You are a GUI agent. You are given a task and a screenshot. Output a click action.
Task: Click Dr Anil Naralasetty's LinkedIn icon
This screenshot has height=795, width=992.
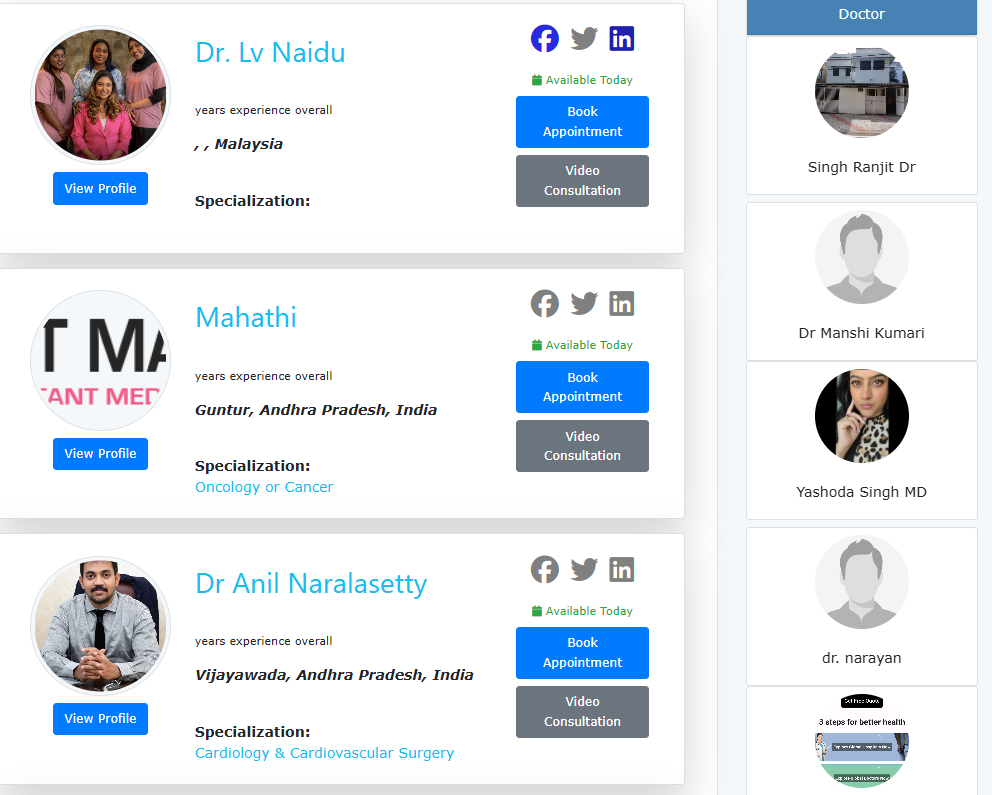point(621,569)
